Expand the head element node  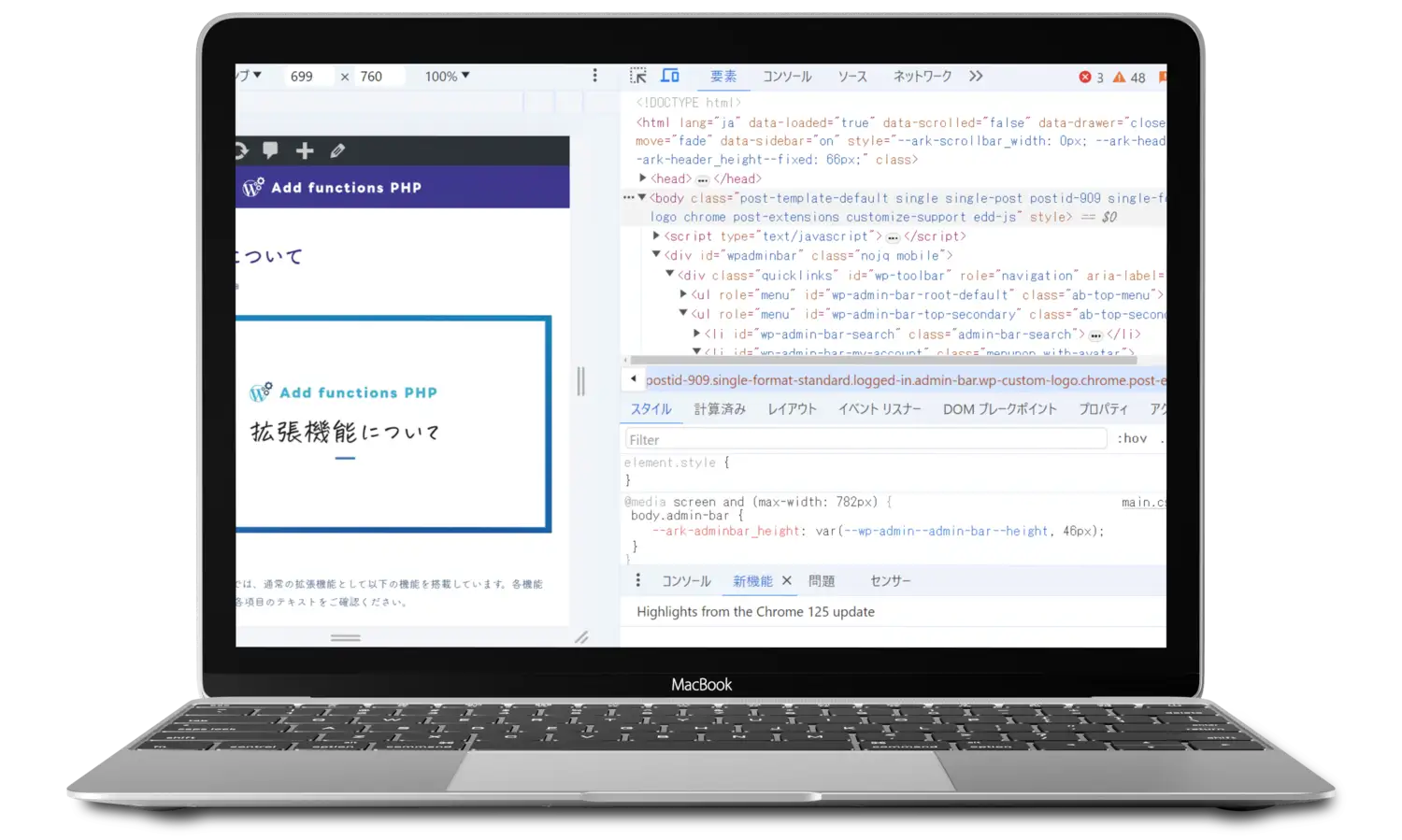point(643,178)
